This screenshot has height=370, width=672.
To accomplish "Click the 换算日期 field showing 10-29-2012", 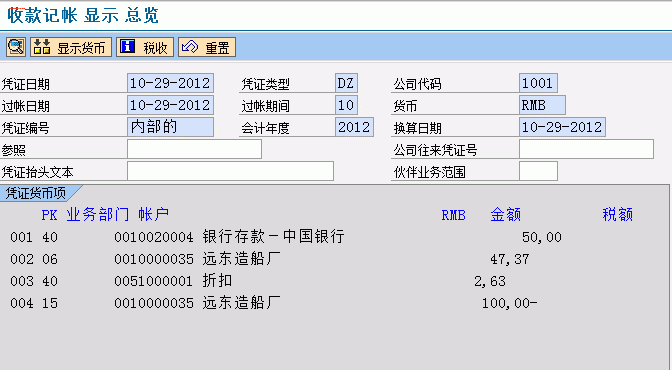I will tap(562, 127).
